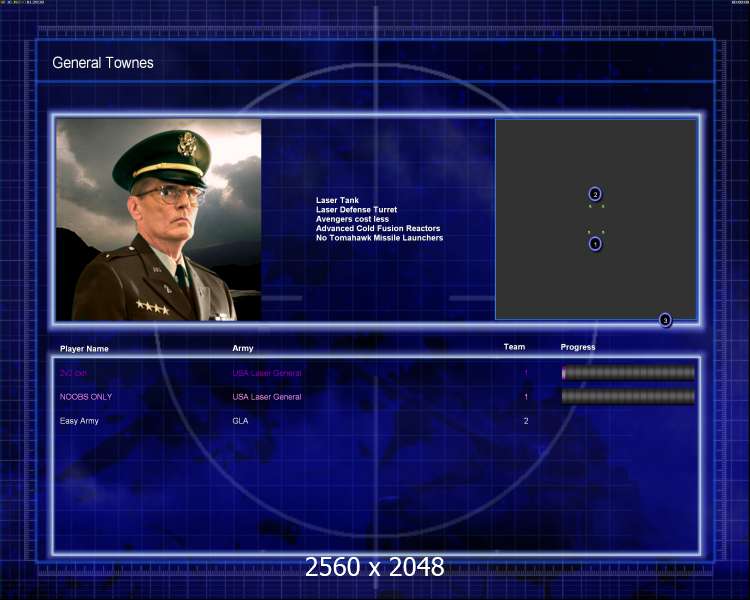Click USA Laser General in NOOBS ONLY row
750x600 pixels.
[267, 397]
